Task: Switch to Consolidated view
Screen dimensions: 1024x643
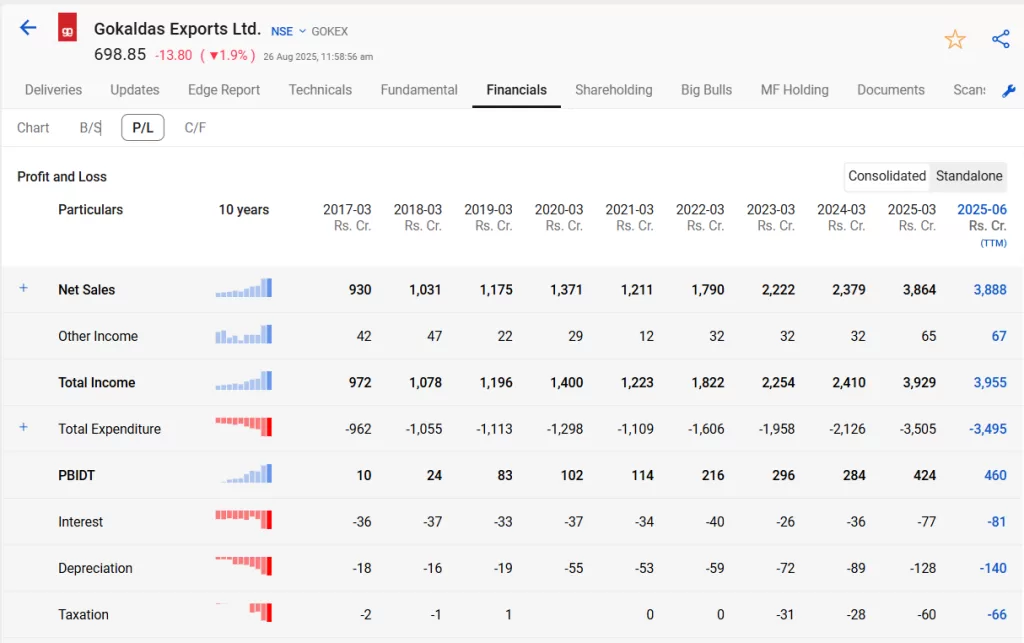Action: point(887,176)
